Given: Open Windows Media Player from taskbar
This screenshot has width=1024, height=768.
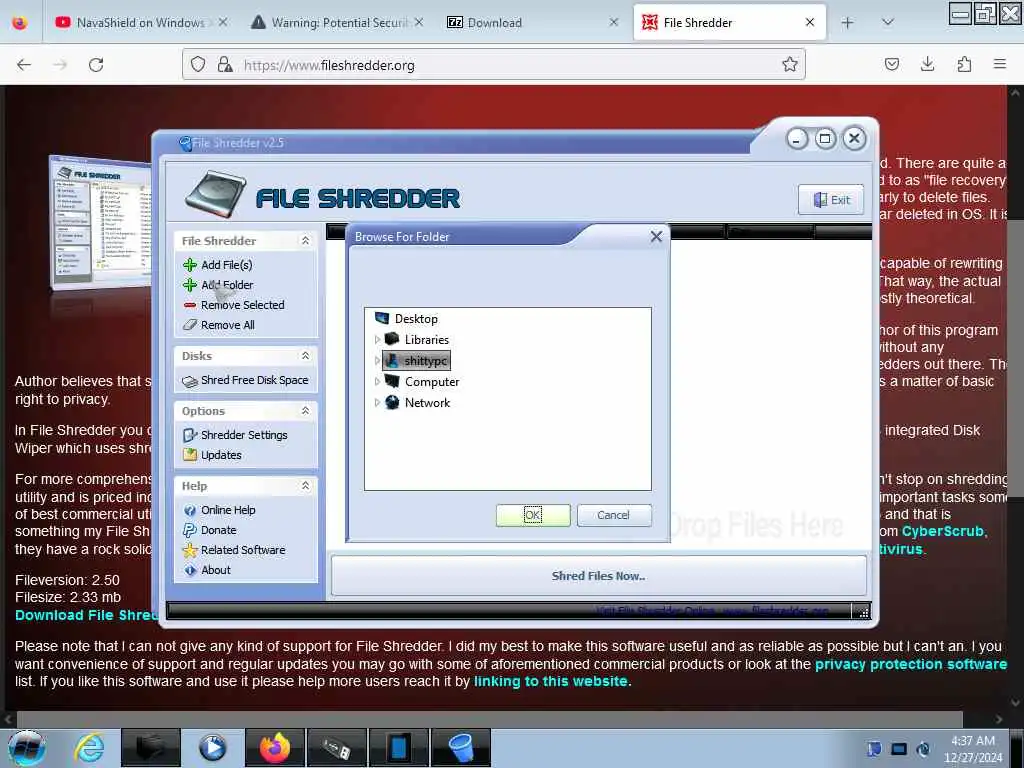Looking at the screenshot, I should point(212,748).
